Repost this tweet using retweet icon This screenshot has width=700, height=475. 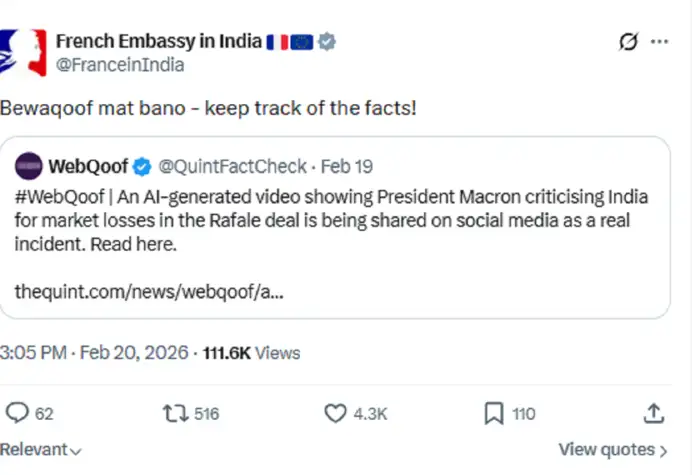click(177, 413)
